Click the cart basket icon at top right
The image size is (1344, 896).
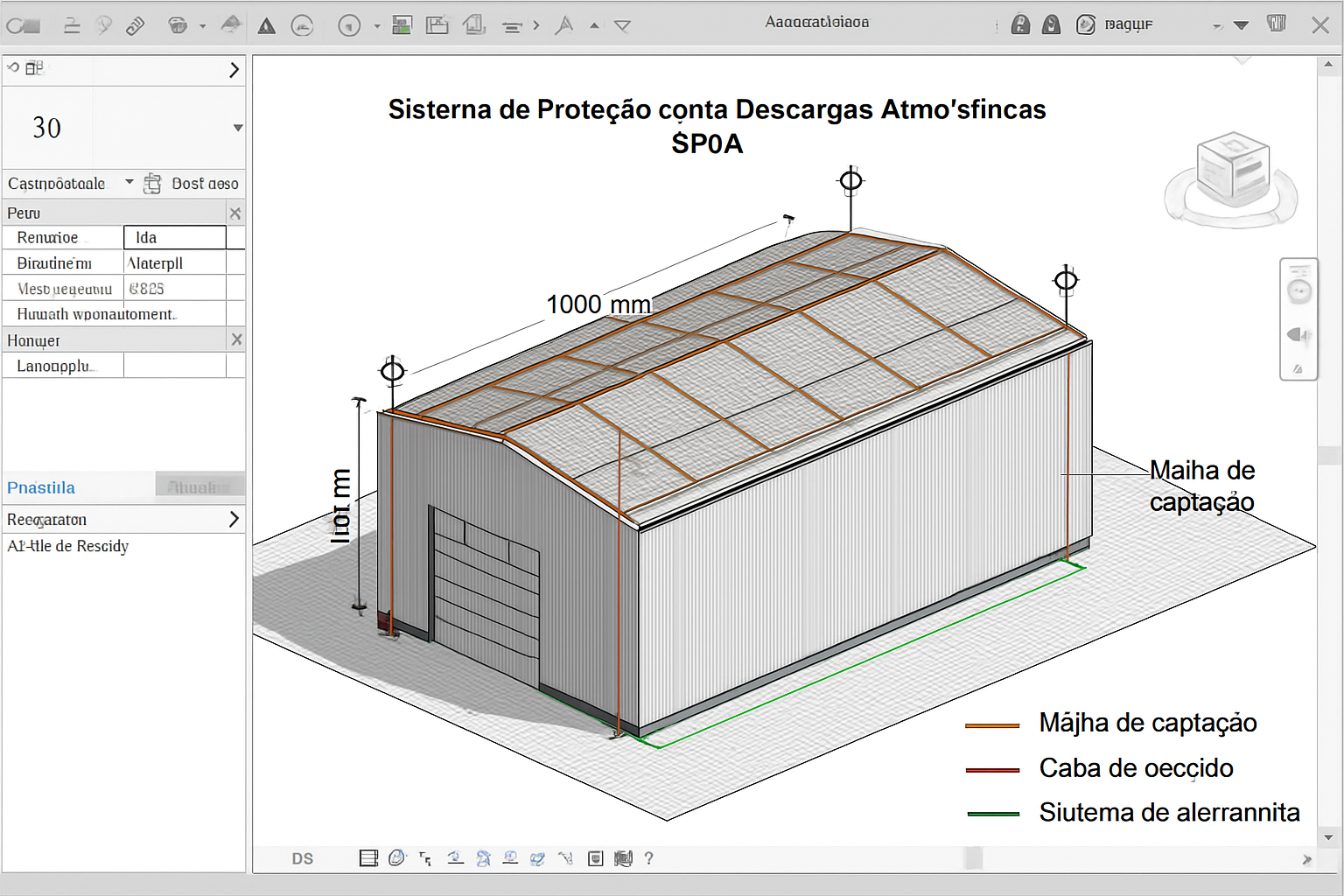(x=1277, y=24)
